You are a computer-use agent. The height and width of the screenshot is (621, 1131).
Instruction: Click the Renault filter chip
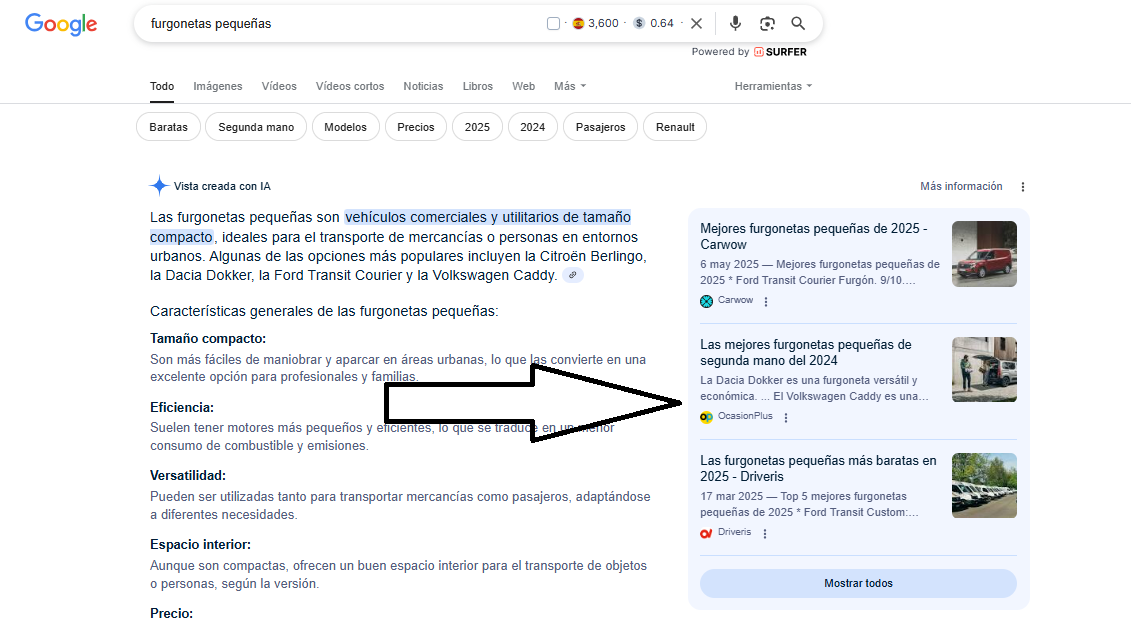point(675,127)
